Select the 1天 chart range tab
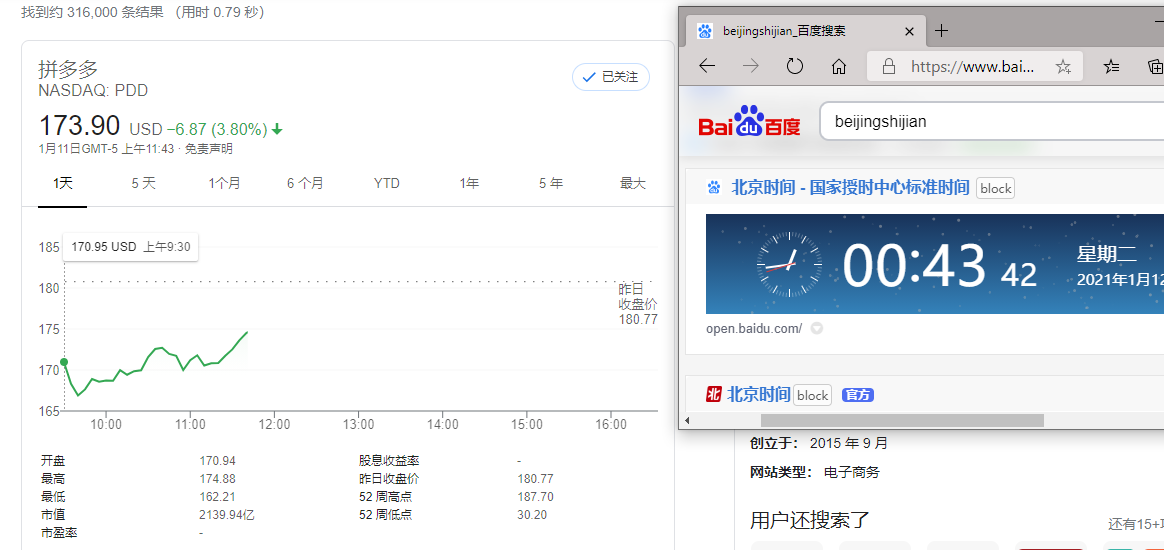Viewport: 1164px width, 550px height. click(62, 183)
